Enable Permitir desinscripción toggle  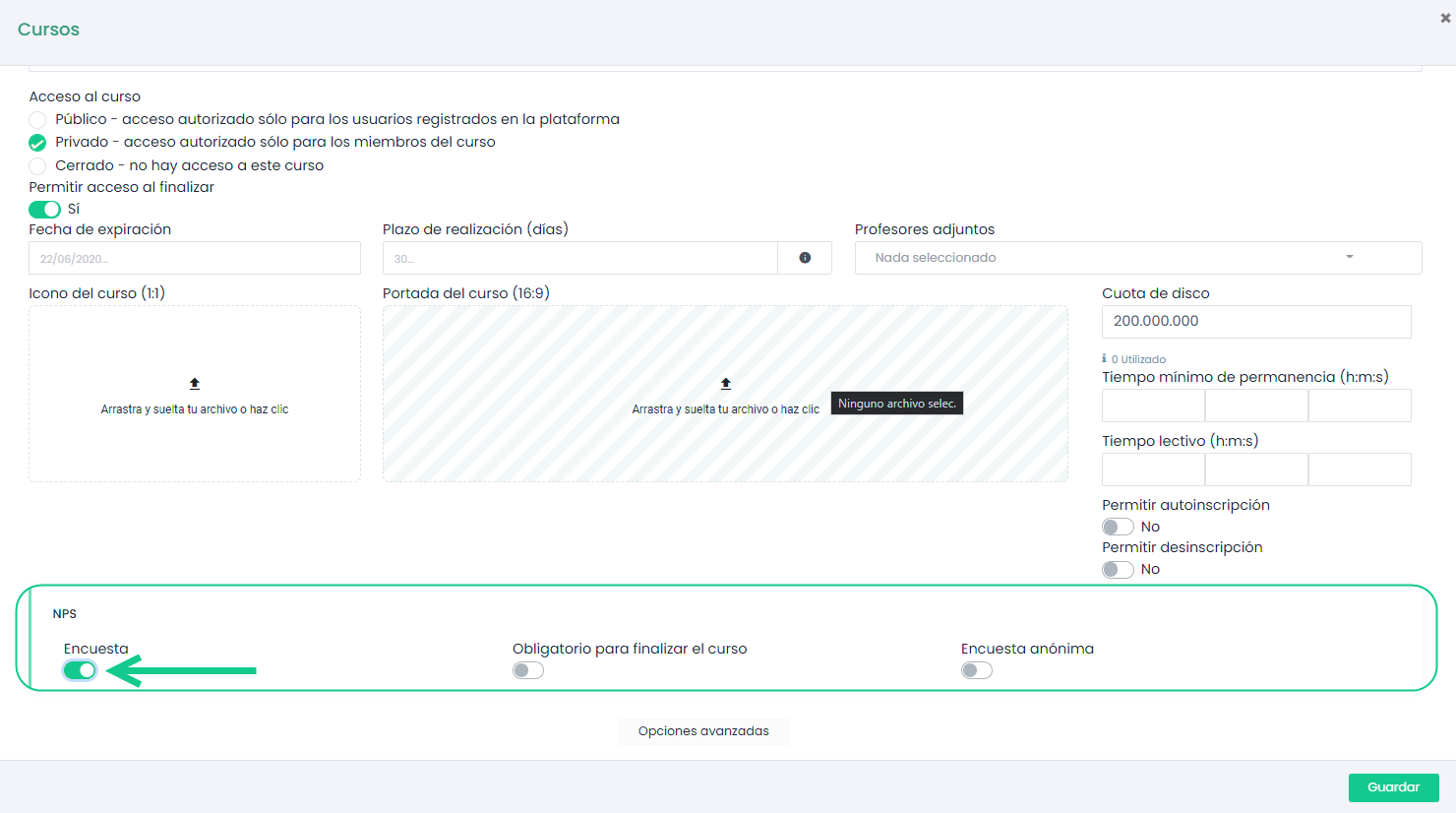coord(1118,569)
